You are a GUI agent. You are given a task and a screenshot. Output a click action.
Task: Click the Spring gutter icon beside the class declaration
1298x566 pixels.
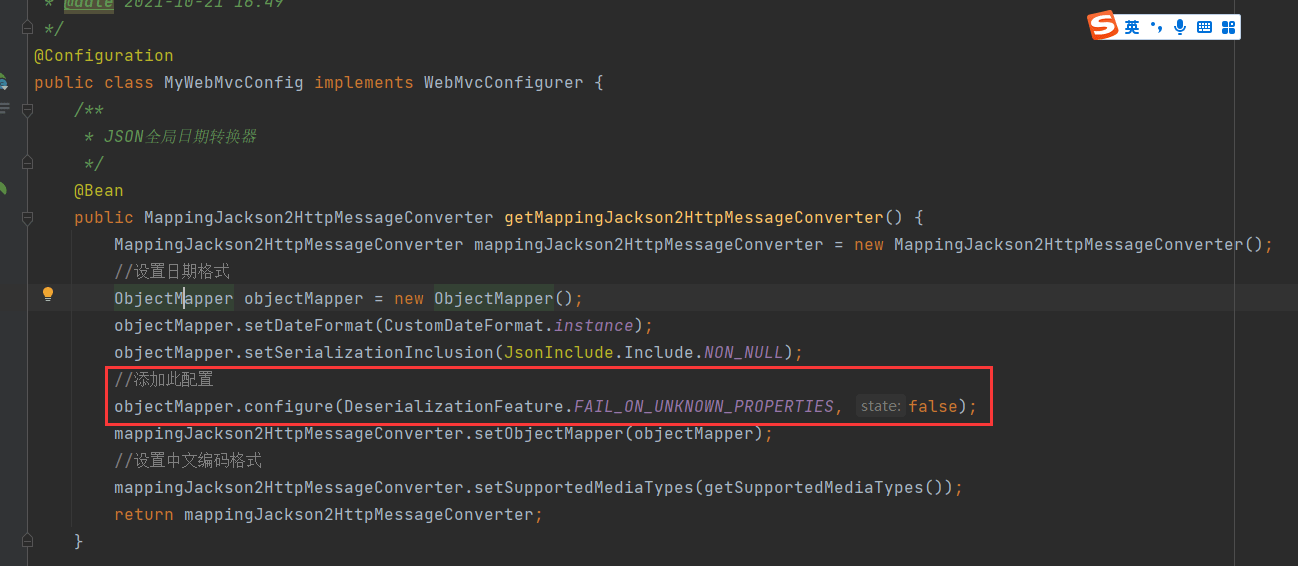(3, 82)
